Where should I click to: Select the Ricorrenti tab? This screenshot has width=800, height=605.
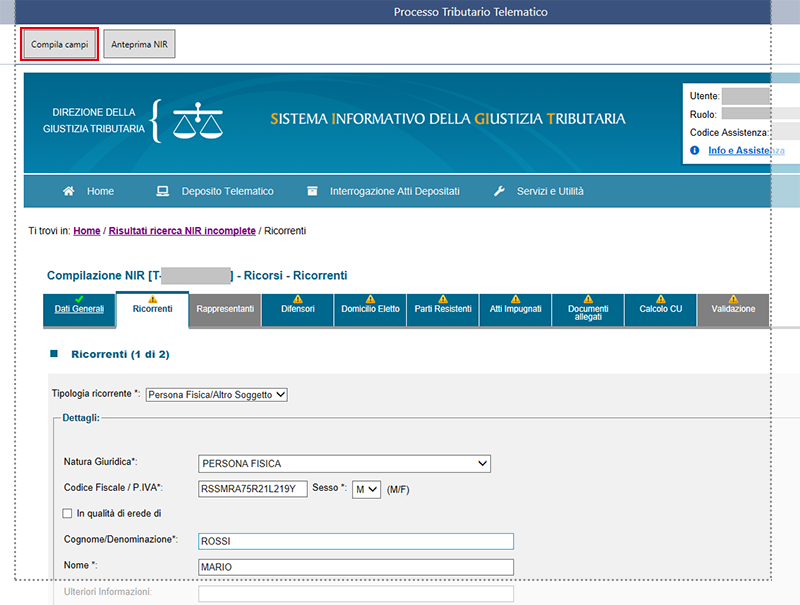(153, 310)
